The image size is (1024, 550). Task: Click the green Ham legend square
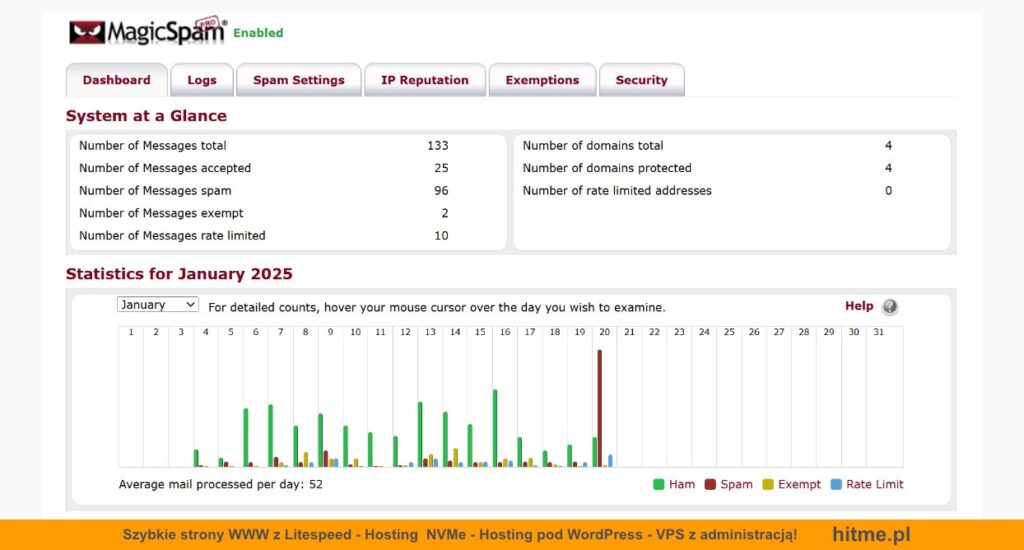click(659, 484)
